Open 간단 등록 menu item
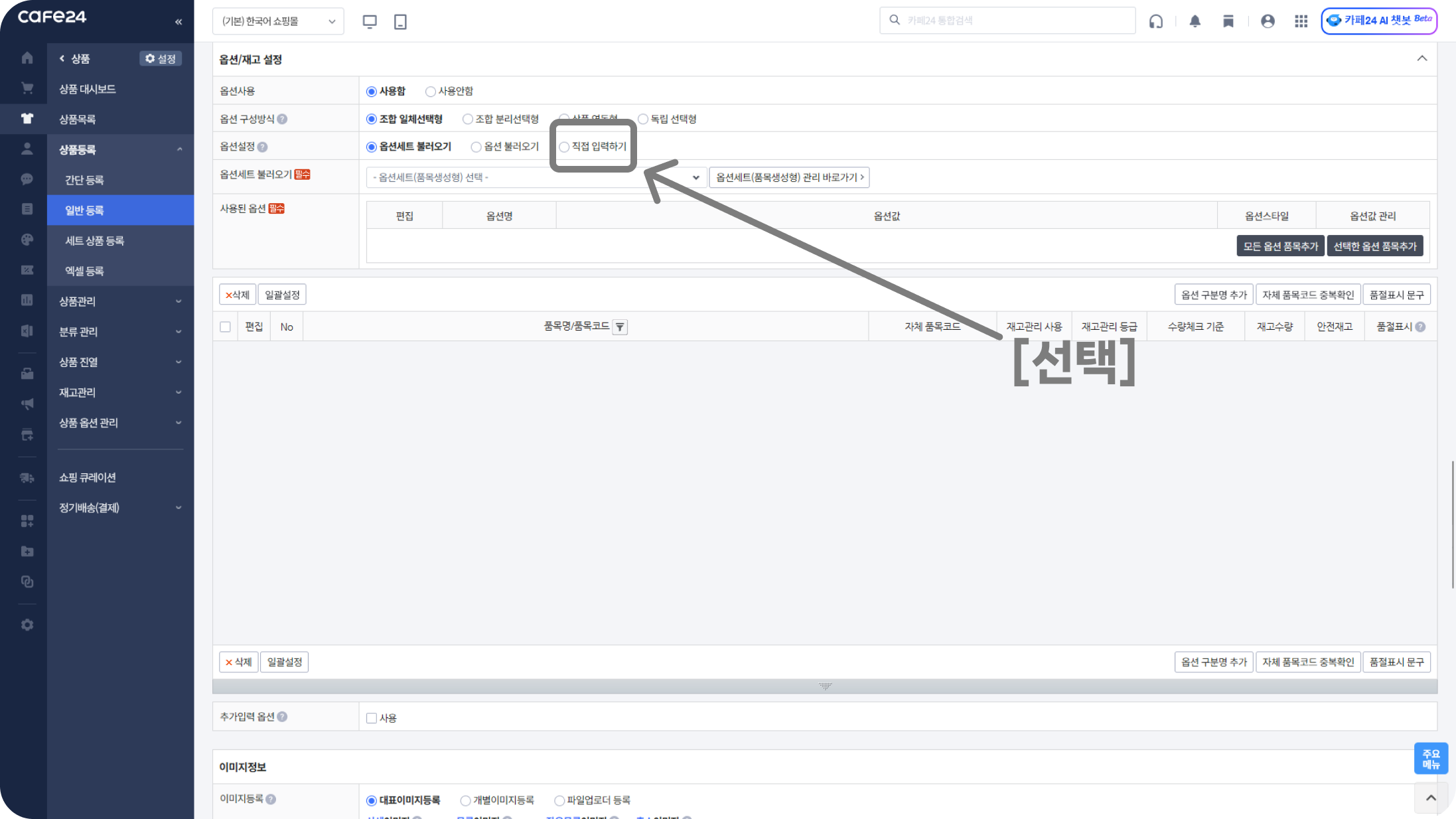This screenshot has height=819, width=1456. tap(84, 180)
